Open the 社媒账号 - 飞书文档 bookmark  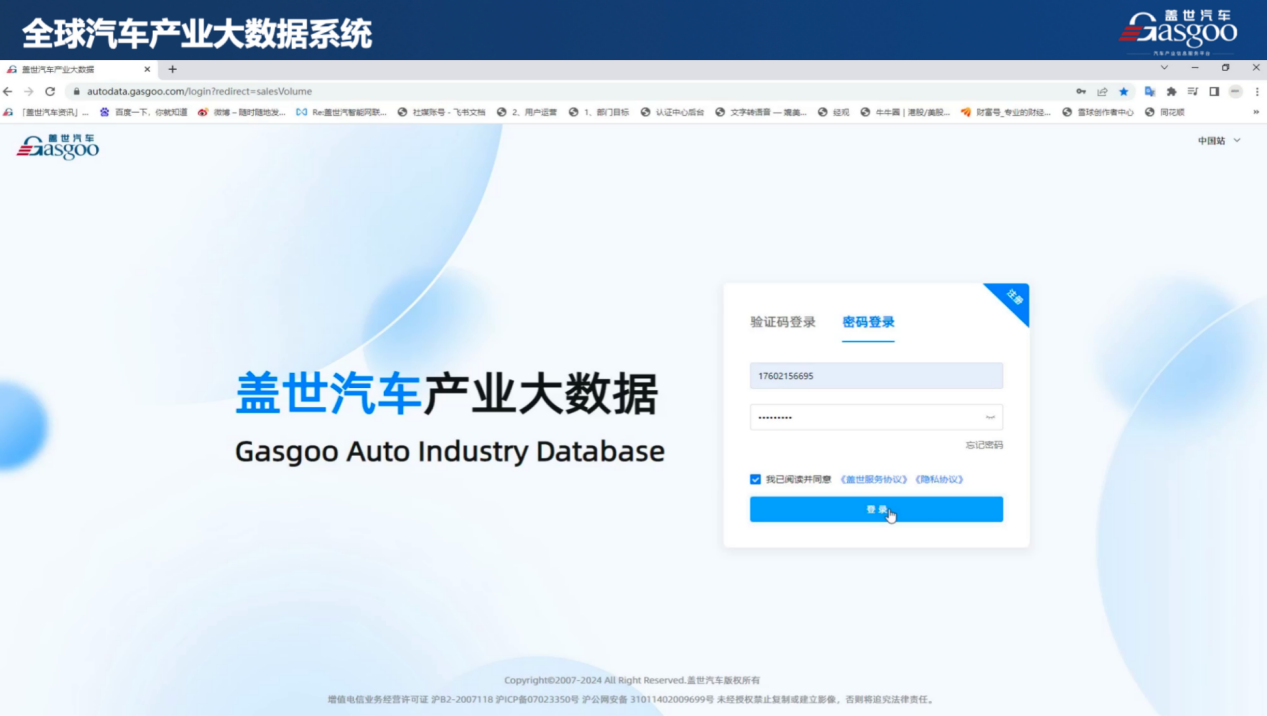[x=441, y=112]
